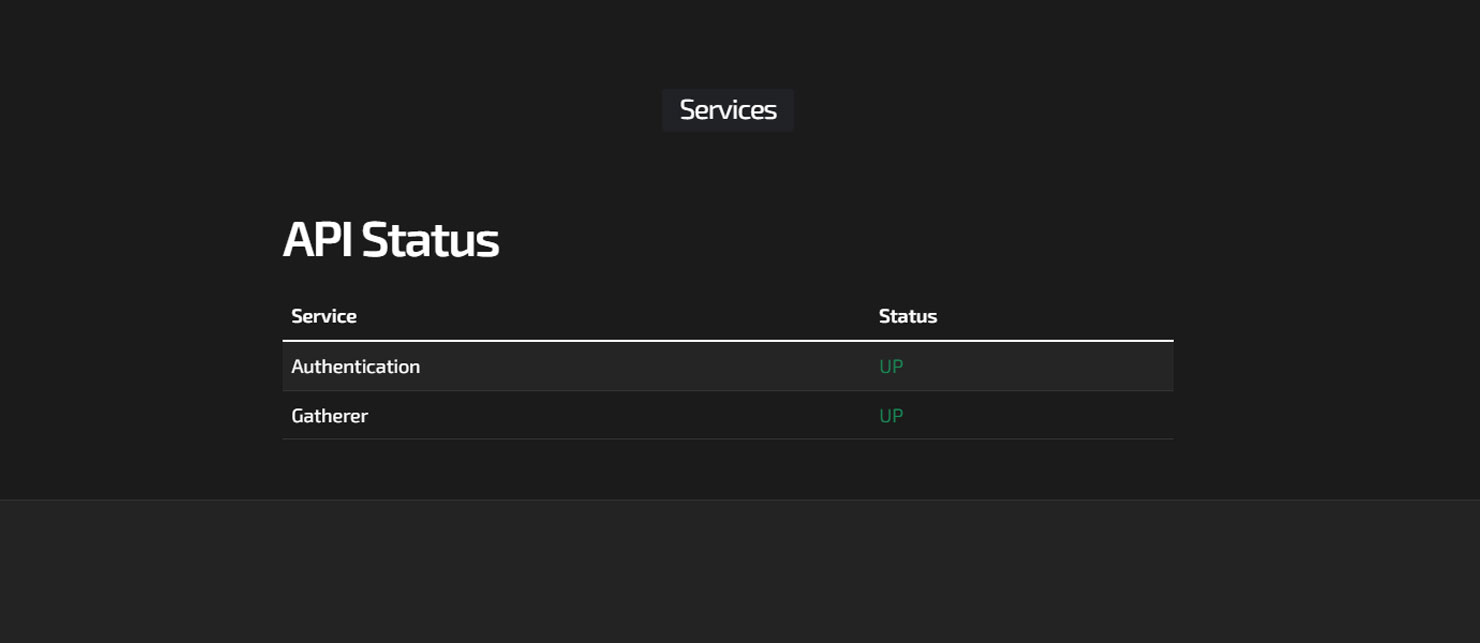The image size is (1480, 643).
Task: Open the Services navigation item
Action: (727, 110)
